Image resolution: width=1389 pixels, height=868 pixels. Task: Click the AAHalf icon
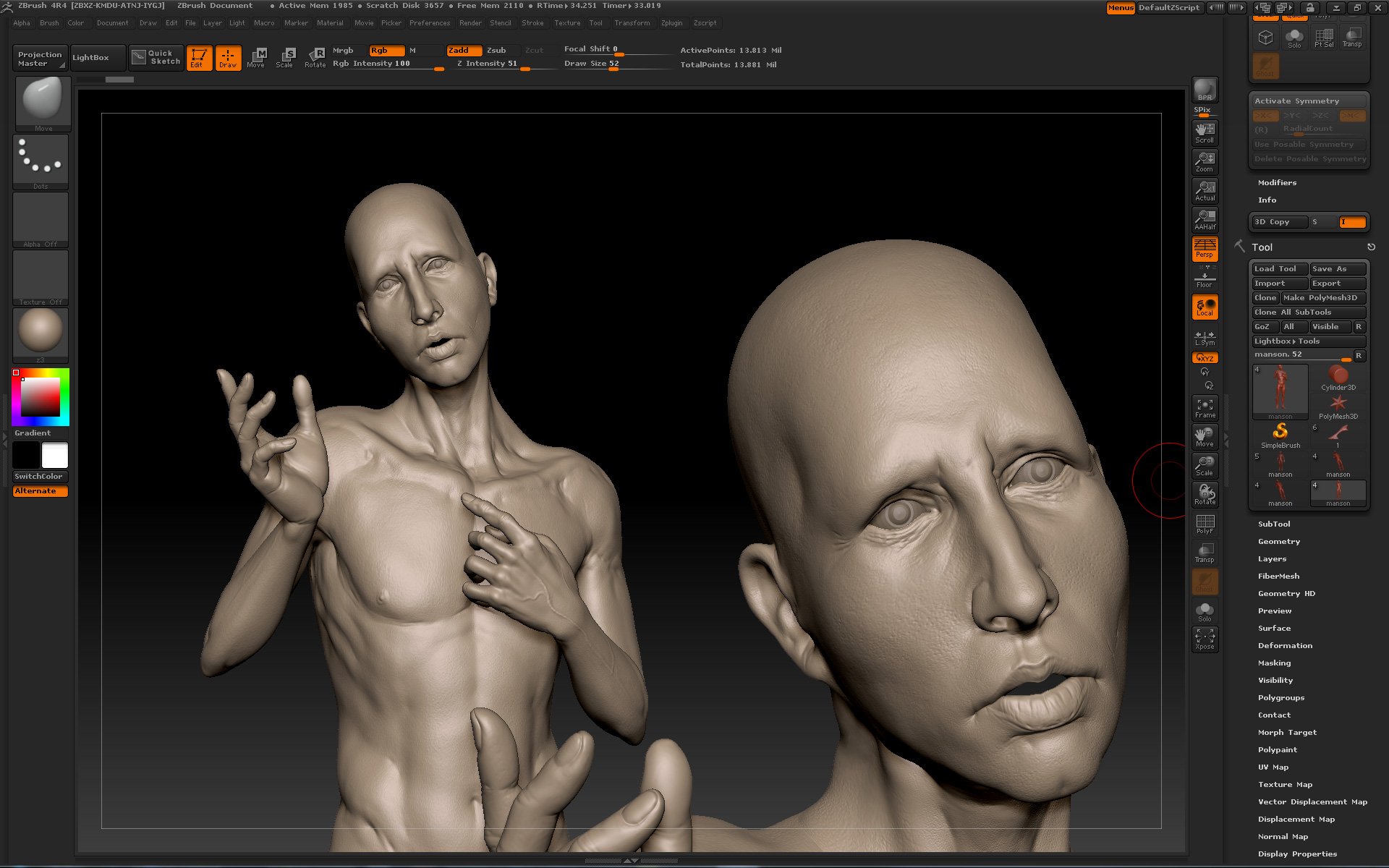tap(1205, 220)
